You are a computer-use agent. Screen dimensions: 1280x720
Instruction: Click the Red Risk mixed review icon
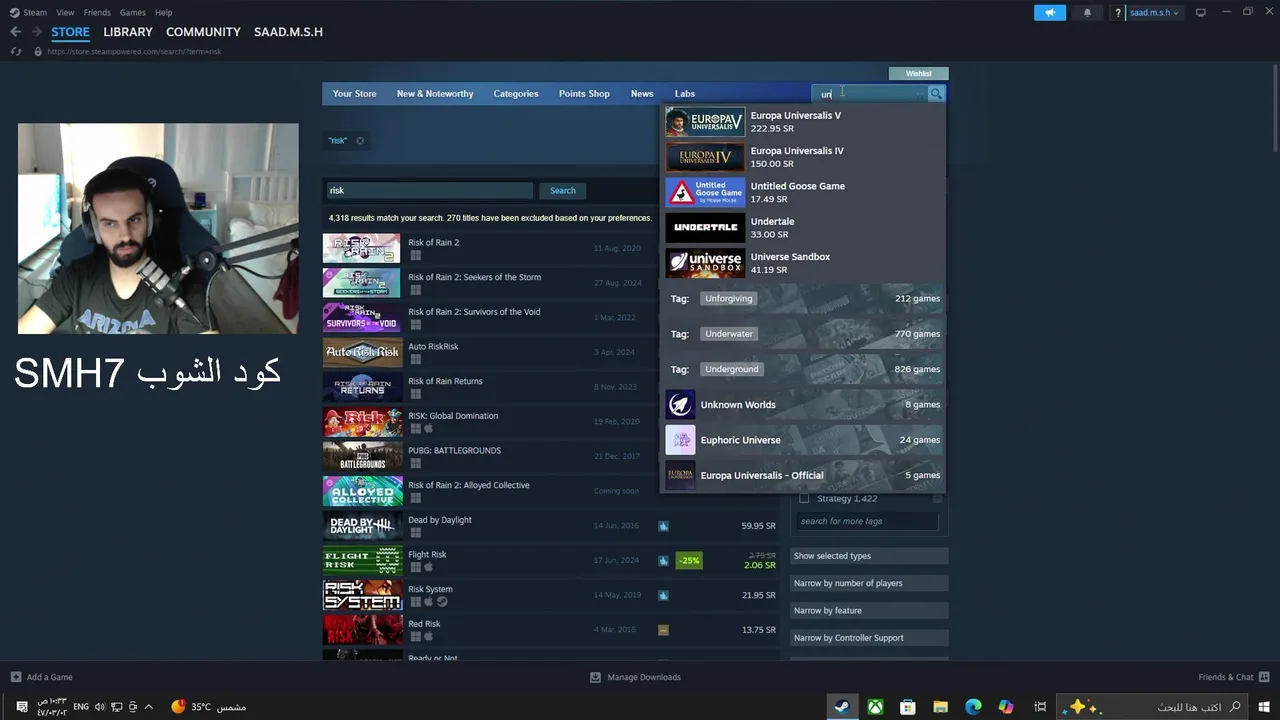pyautogui.click(x=663, y=630)
